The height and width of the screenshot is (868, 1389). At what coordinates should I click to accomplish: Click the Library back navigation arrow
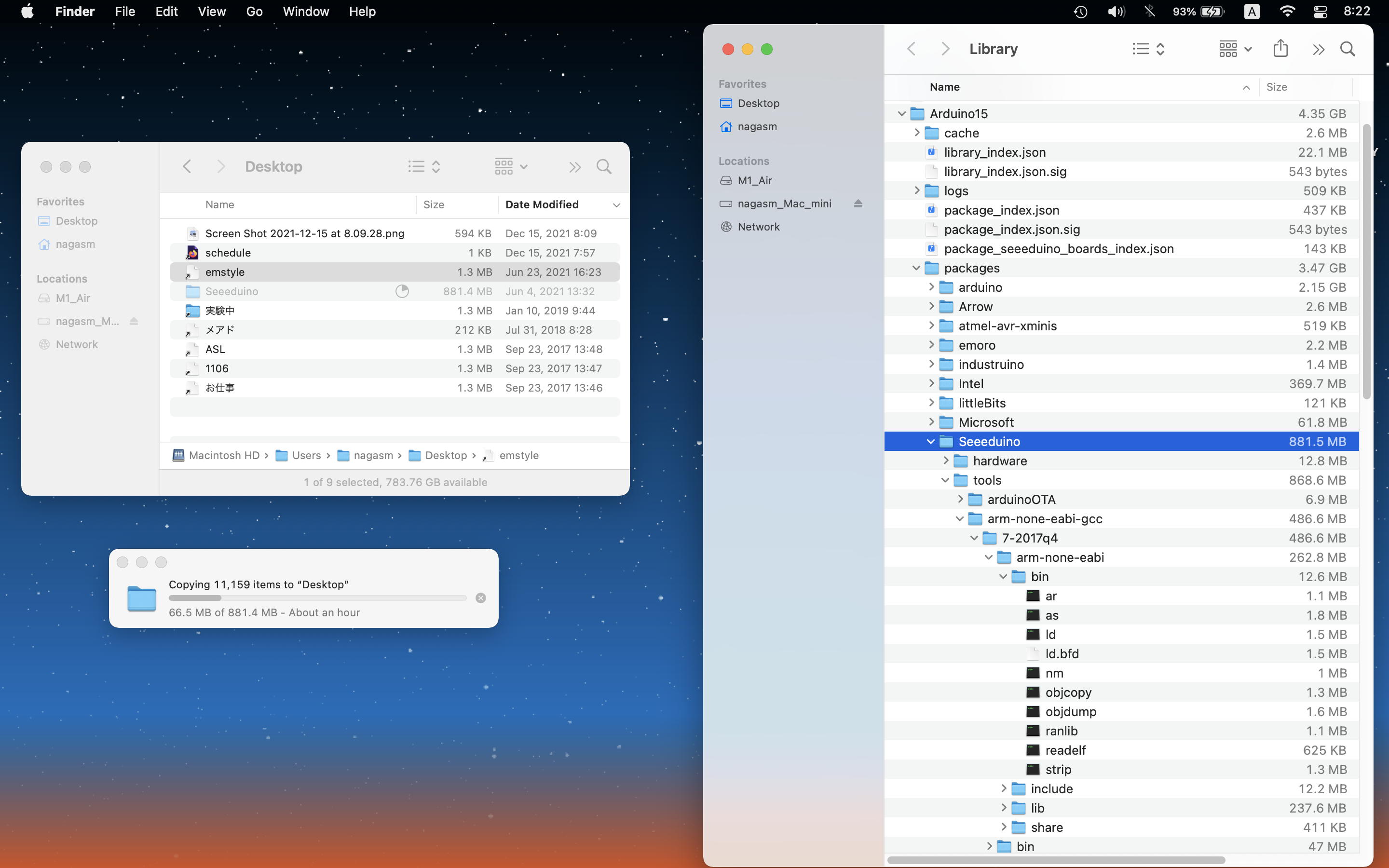(911, 49)
